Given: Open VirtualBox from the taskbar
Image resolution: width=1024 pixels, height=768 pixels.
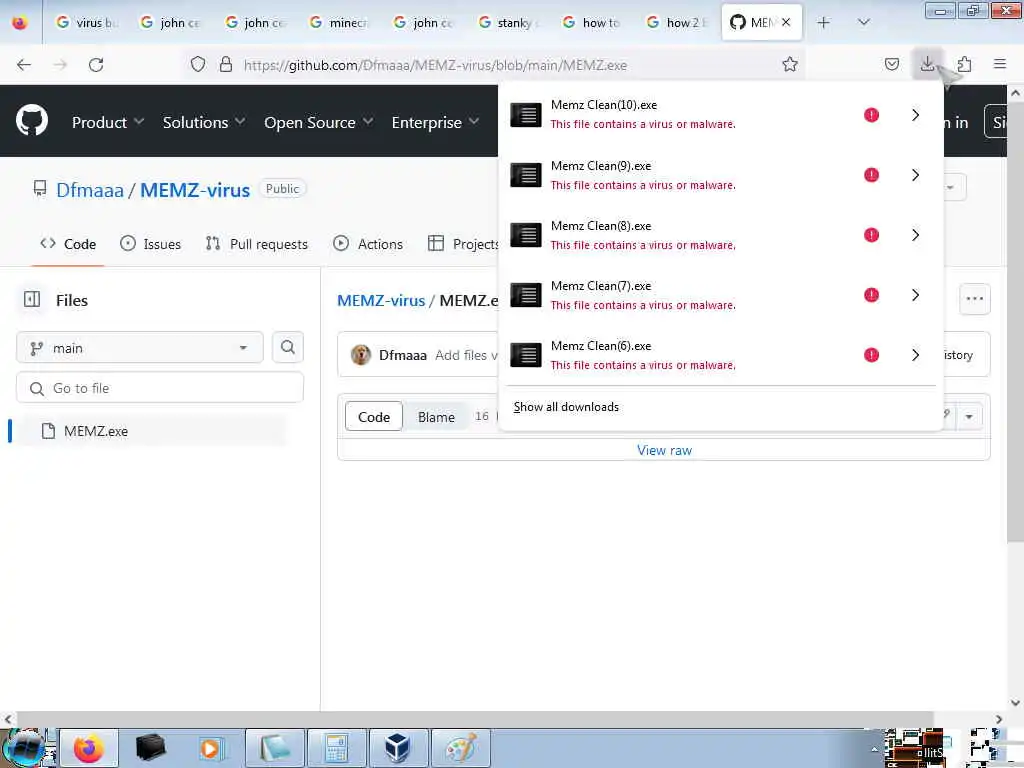Looking at the screenshot, I should [x=398, y=748].
